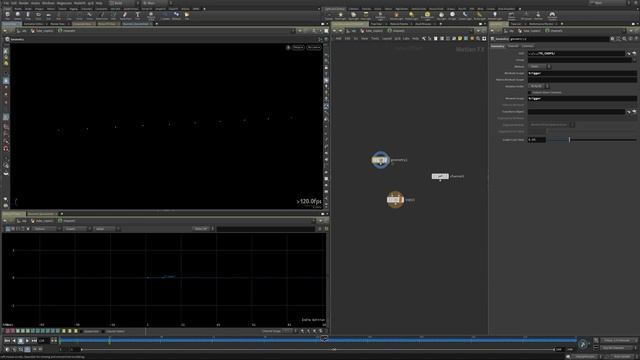This screenshot has height=360, width=640.
Task: Select the Spray Paint shelf tool
Action: click(x=125, y=16)
